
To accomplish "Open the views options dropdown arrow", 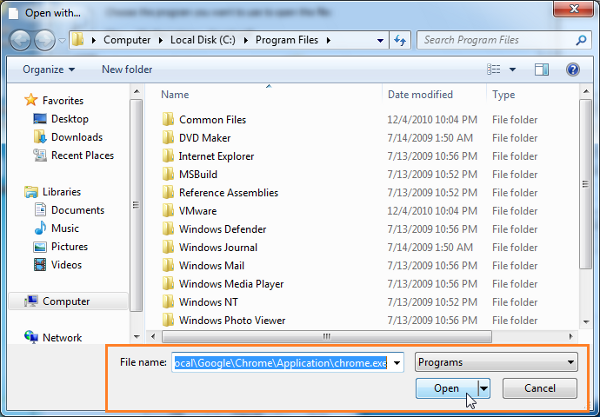I will [512, 70].
